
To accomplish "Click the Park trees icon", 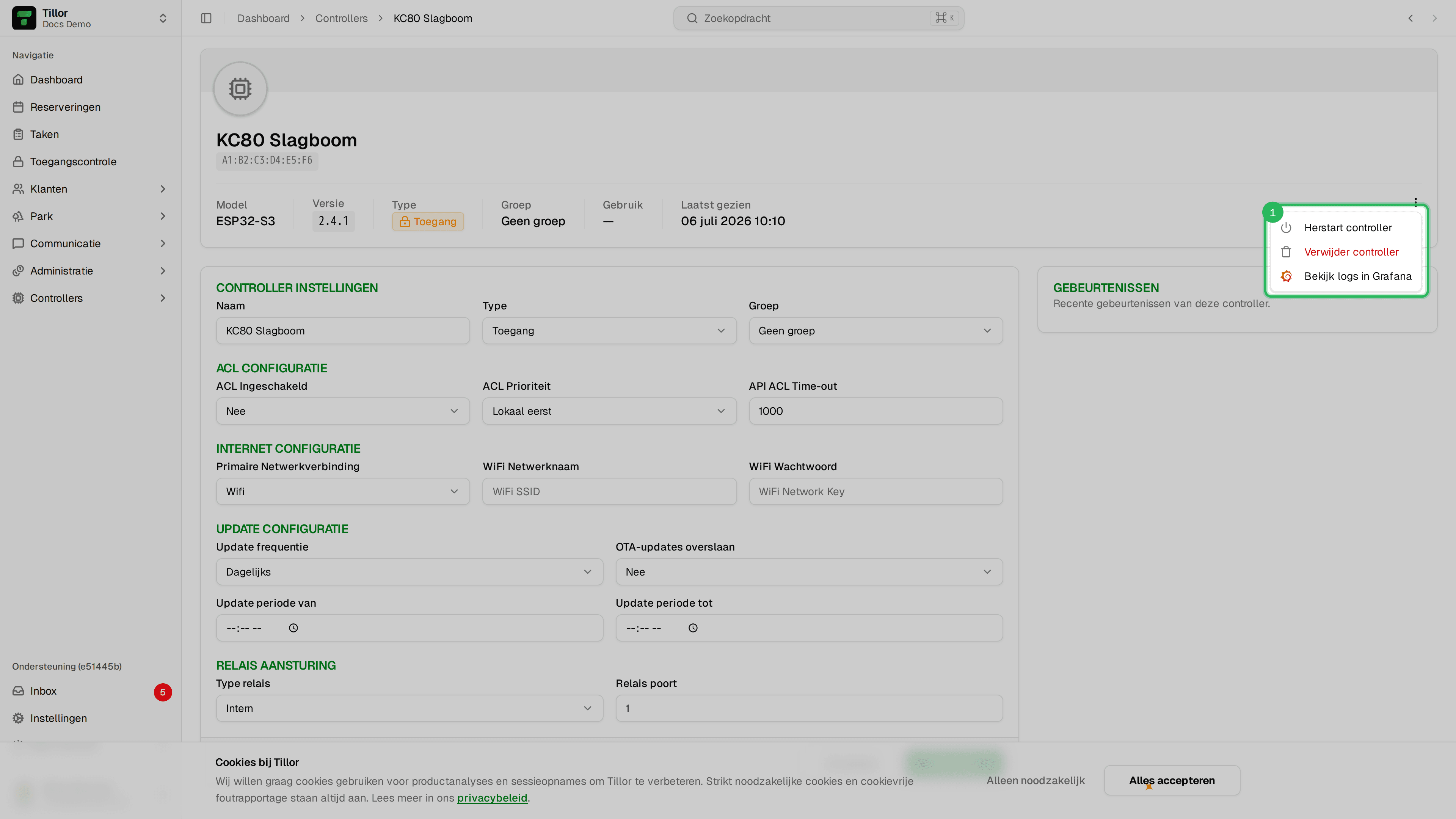I will (x=18, y=216).
